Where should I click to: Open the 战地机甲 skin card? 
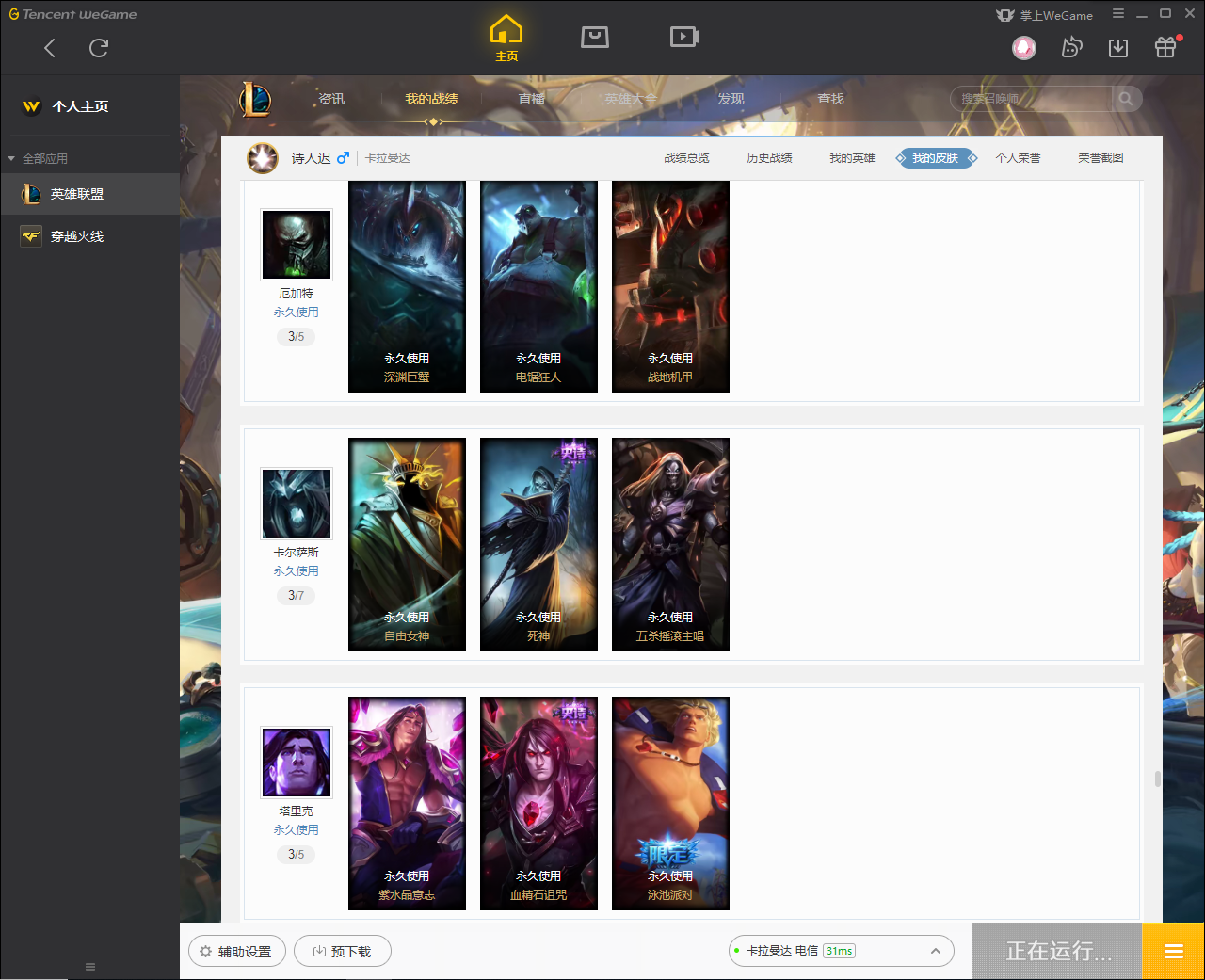click(670, 286)
